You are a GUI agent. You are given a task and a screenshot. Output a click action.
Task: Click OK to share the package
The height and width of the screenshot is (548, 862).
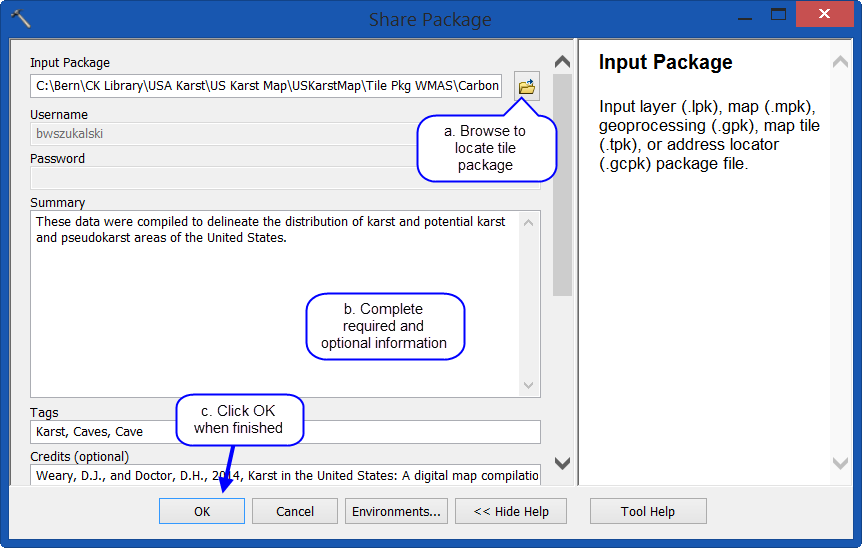[202, 511]
